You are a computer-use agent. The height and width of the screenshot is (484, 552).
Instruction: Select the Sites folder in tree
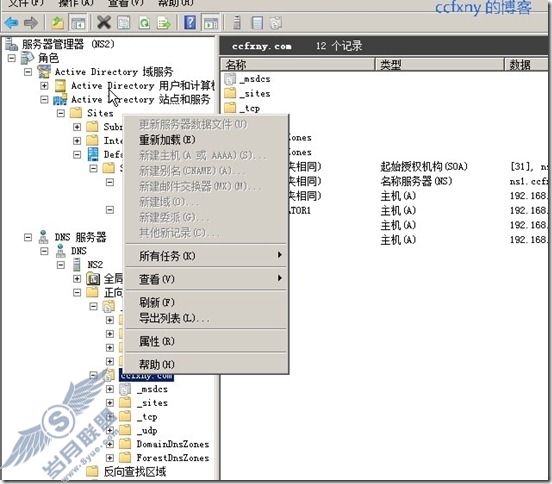click(x=100, y=113)
